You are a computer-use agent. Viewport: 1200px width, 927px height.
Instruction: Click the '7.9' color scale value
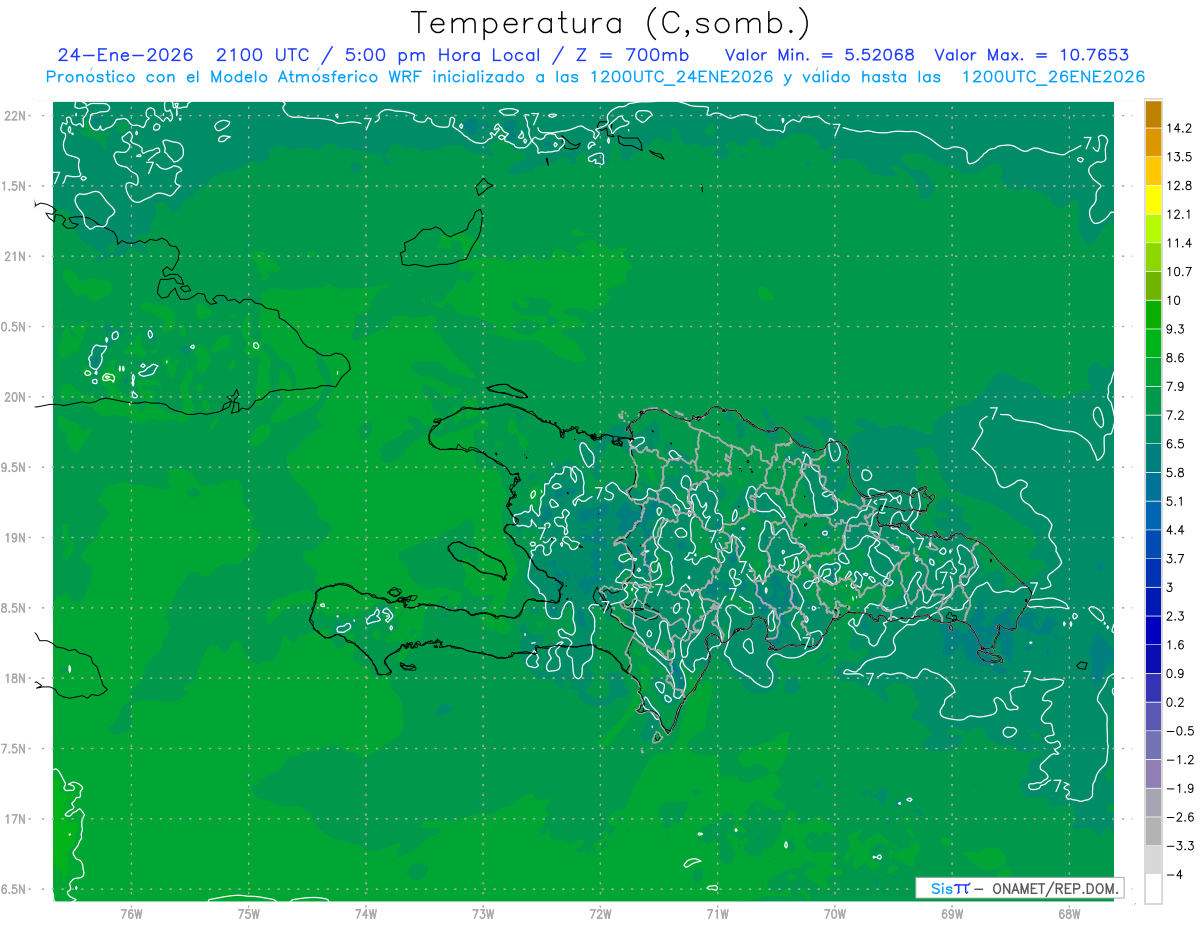pos(1176,387)
